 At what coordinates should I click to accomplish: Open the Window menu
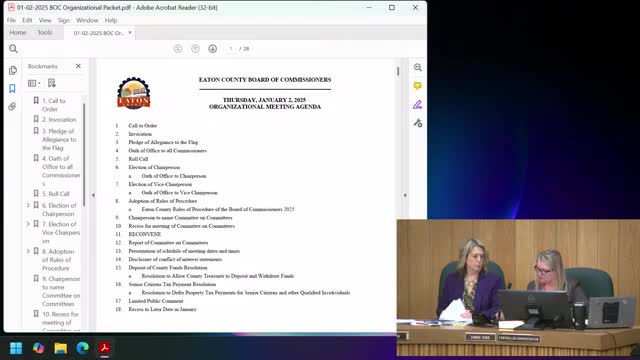pyautogui.click(x=87, y=20)
